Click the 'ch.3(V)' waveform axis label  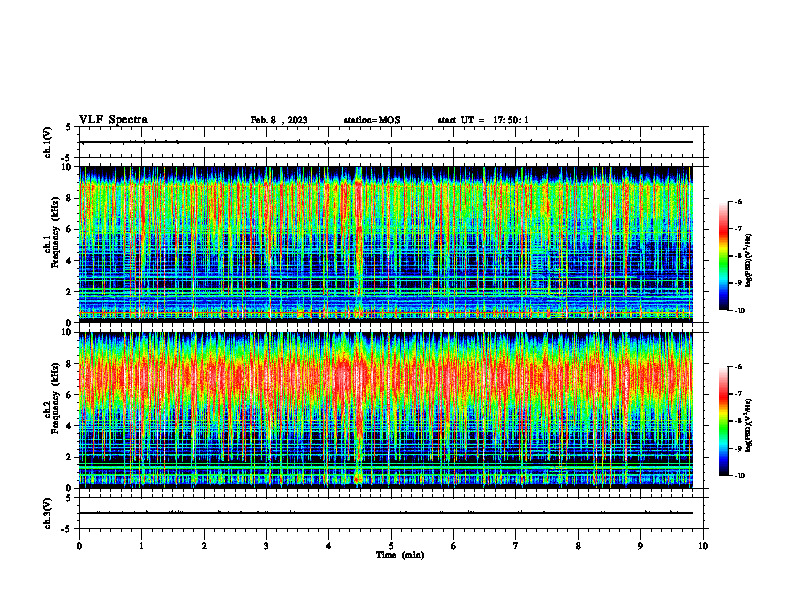click(x=47, y=513)
